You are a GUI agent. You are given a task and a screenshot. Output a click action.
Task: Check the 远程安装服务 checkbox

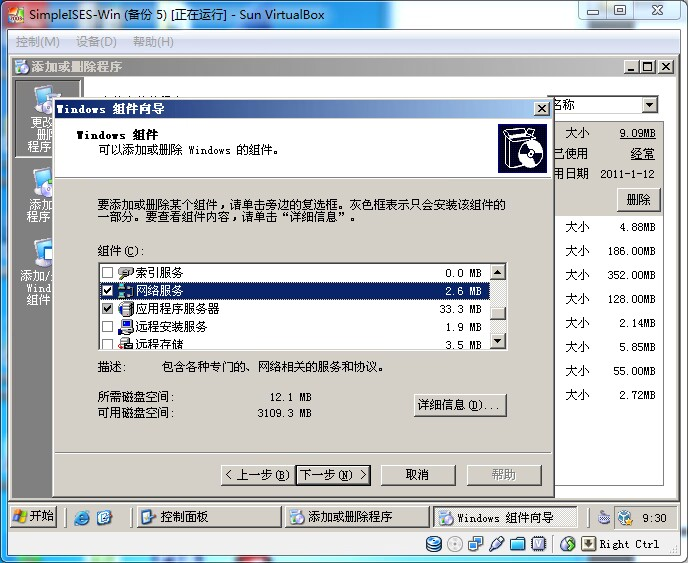coord(108,326)
